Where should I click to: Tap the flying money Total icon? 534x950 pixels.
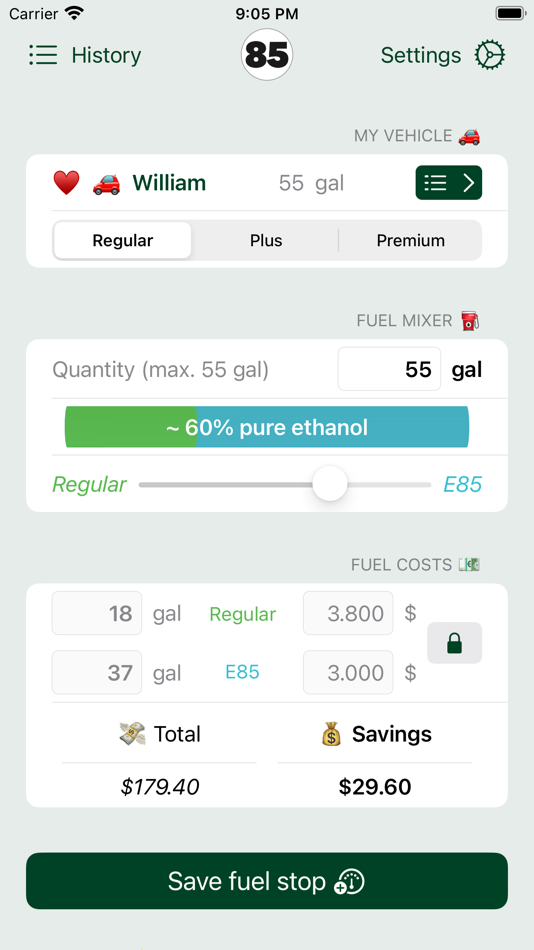coord(132,734)
